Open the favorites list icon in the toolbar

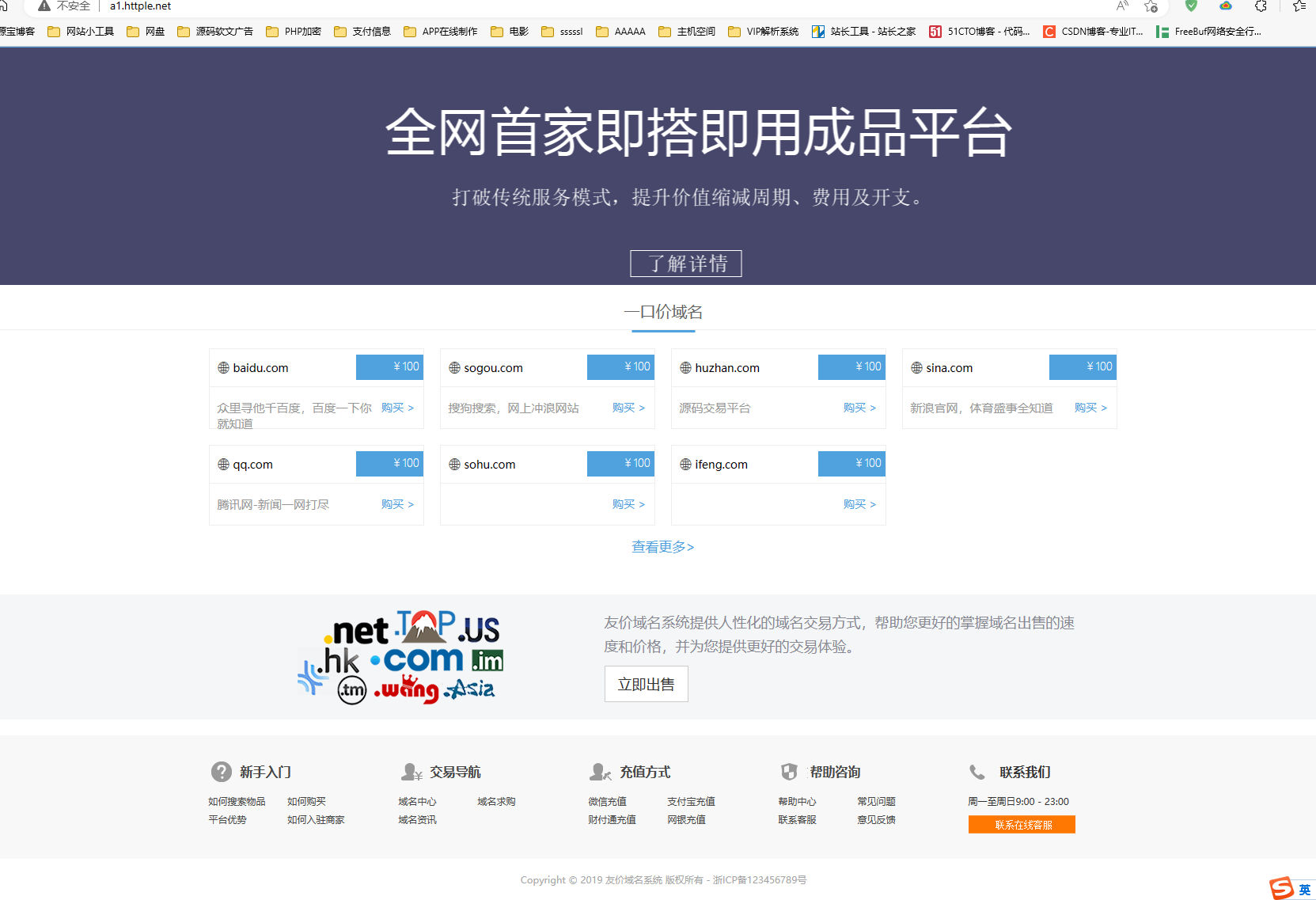1299,6
